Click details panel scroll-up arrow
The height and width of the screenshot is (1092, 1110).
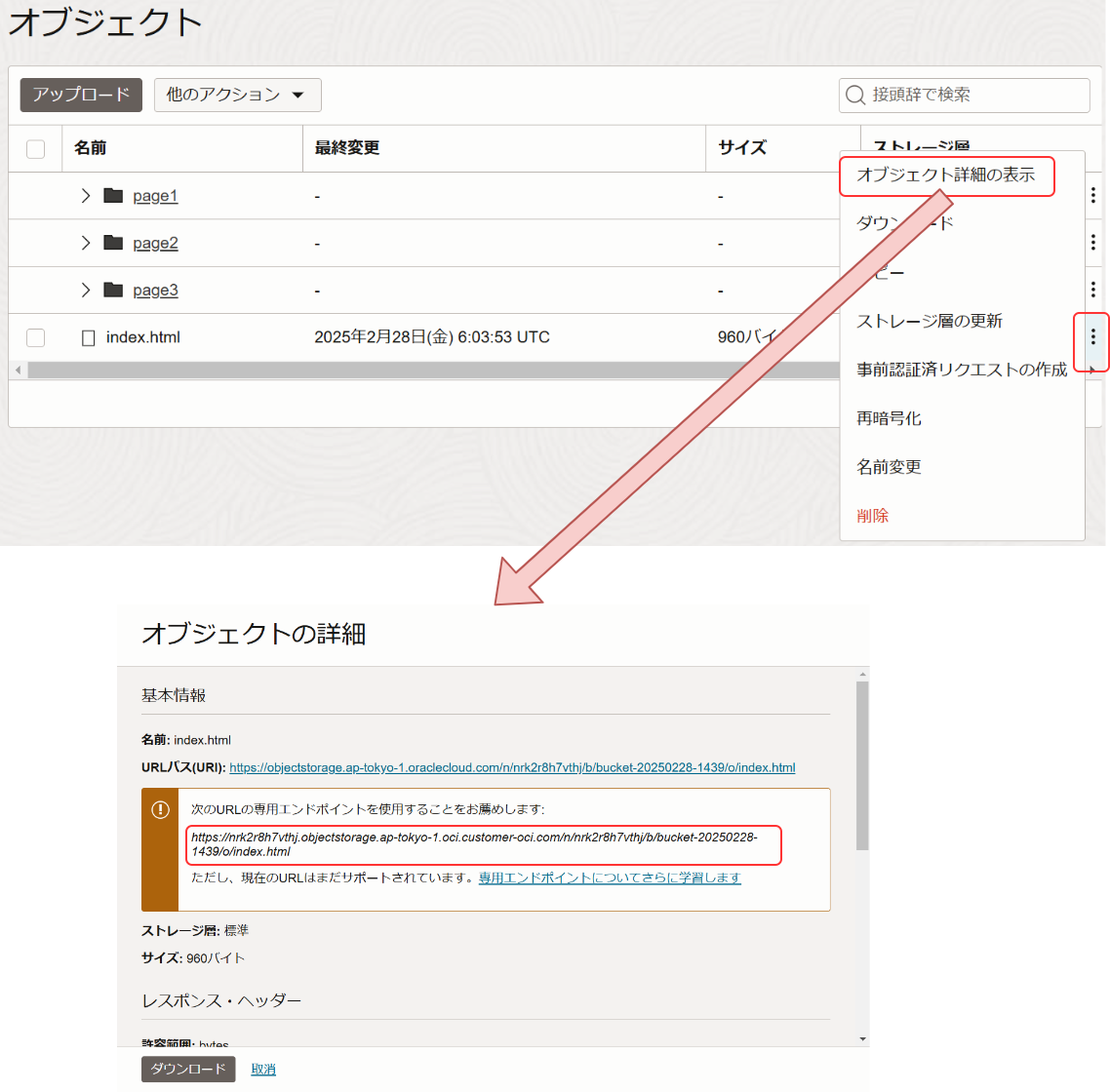pos(862,675)
